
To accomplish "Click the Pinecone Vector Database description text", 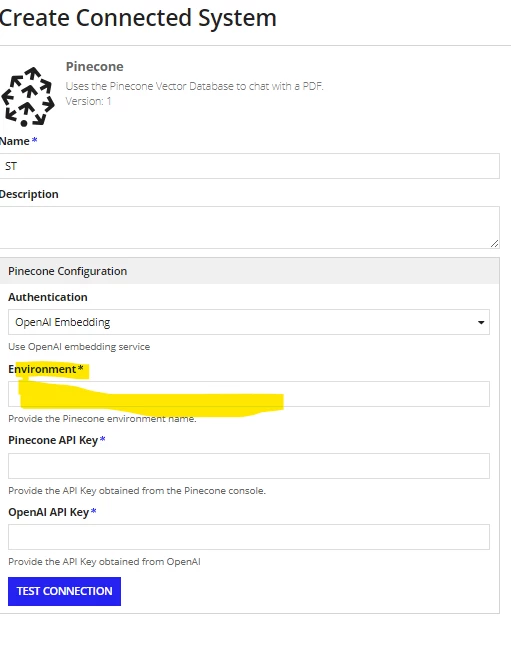I will click(194, 86).
